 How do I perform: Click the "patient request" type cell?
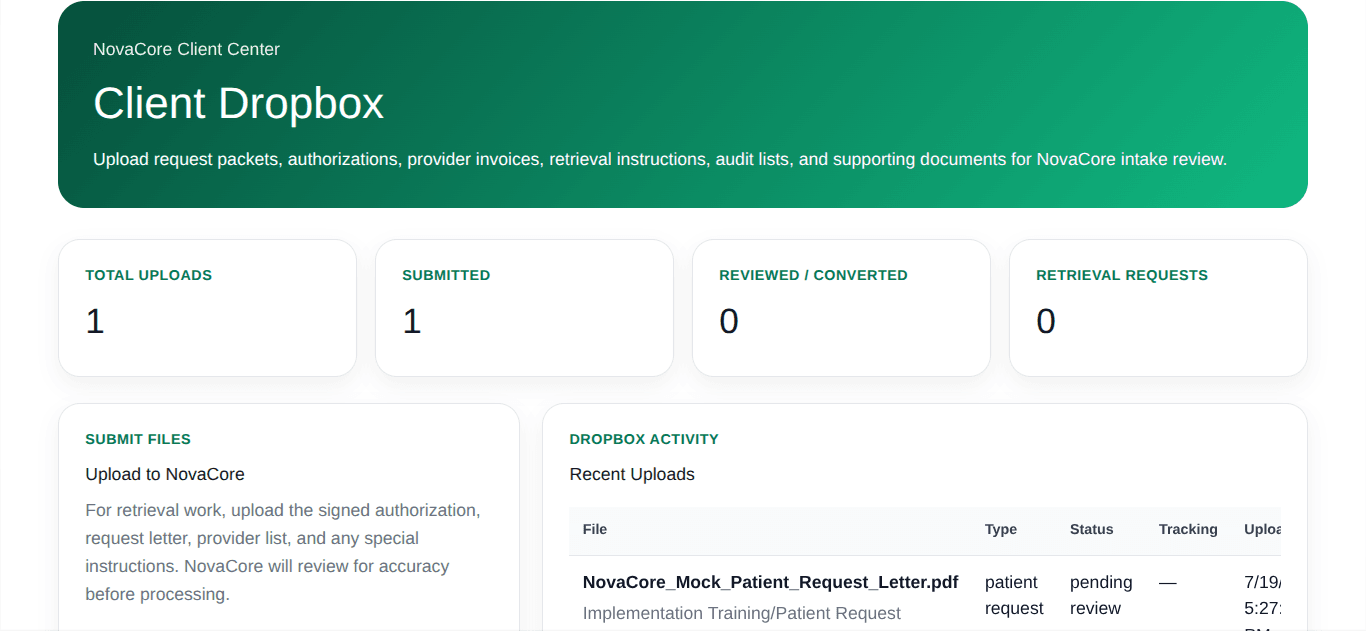point(1014,595)
